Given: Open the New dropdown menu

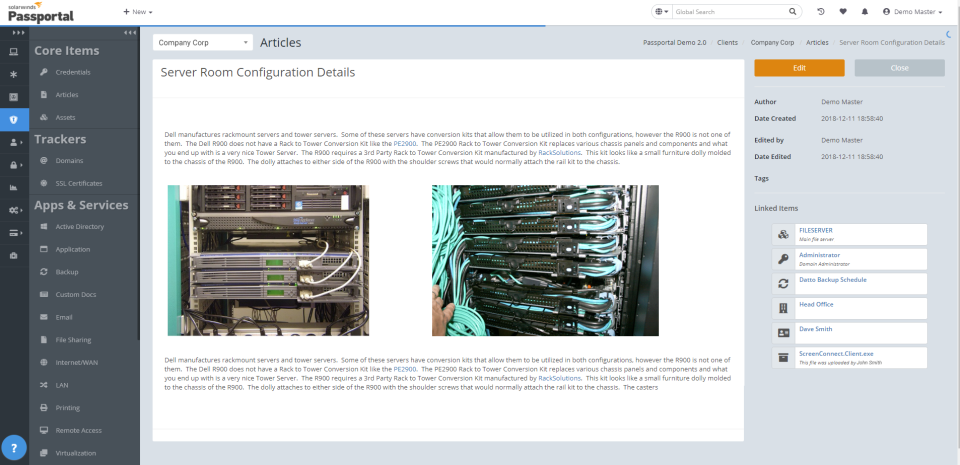Looking at the screenshot, I should tap(138, 12).
